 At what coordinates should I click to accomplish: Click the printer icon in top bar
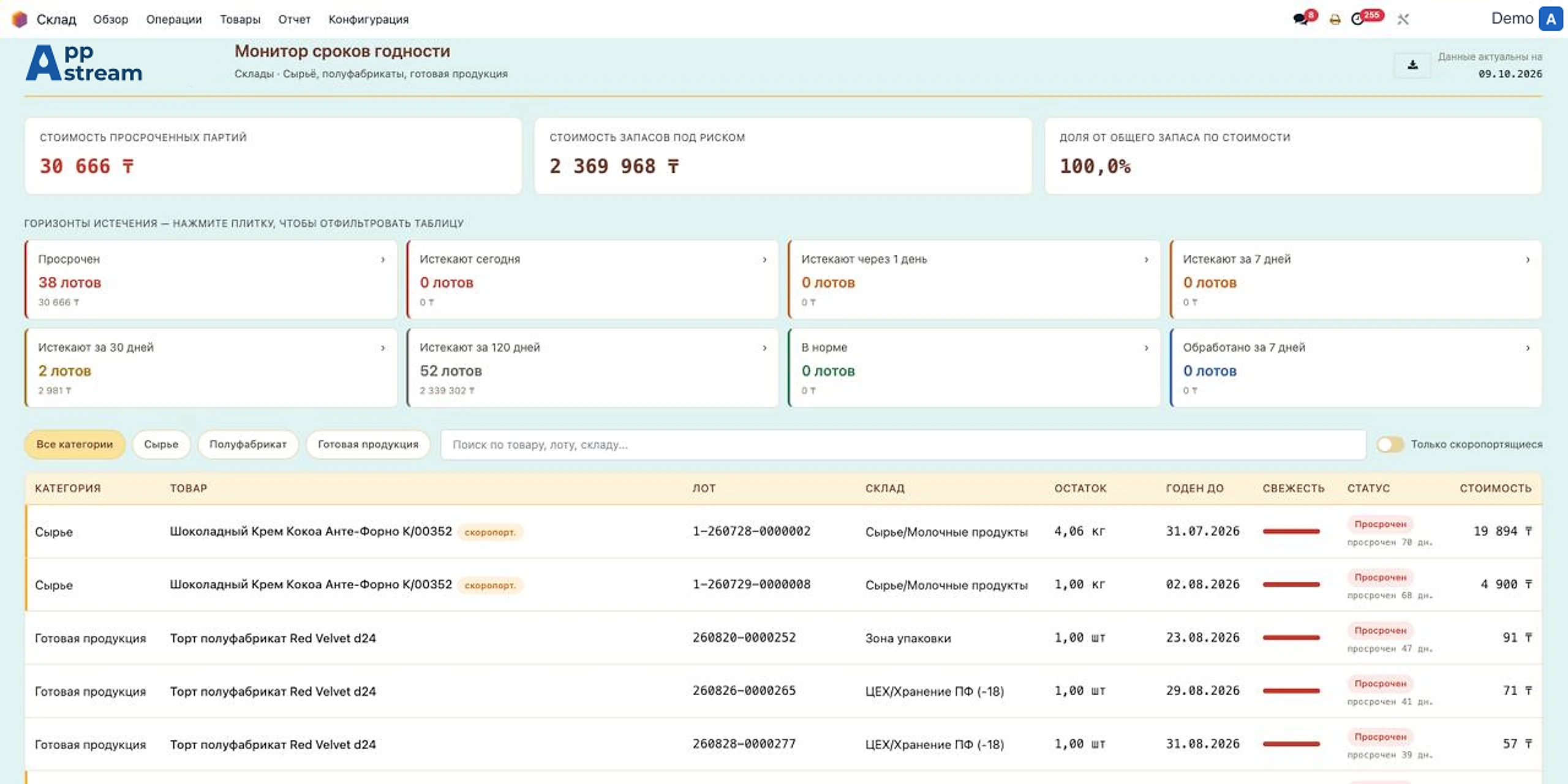(x=1335, y=20)
